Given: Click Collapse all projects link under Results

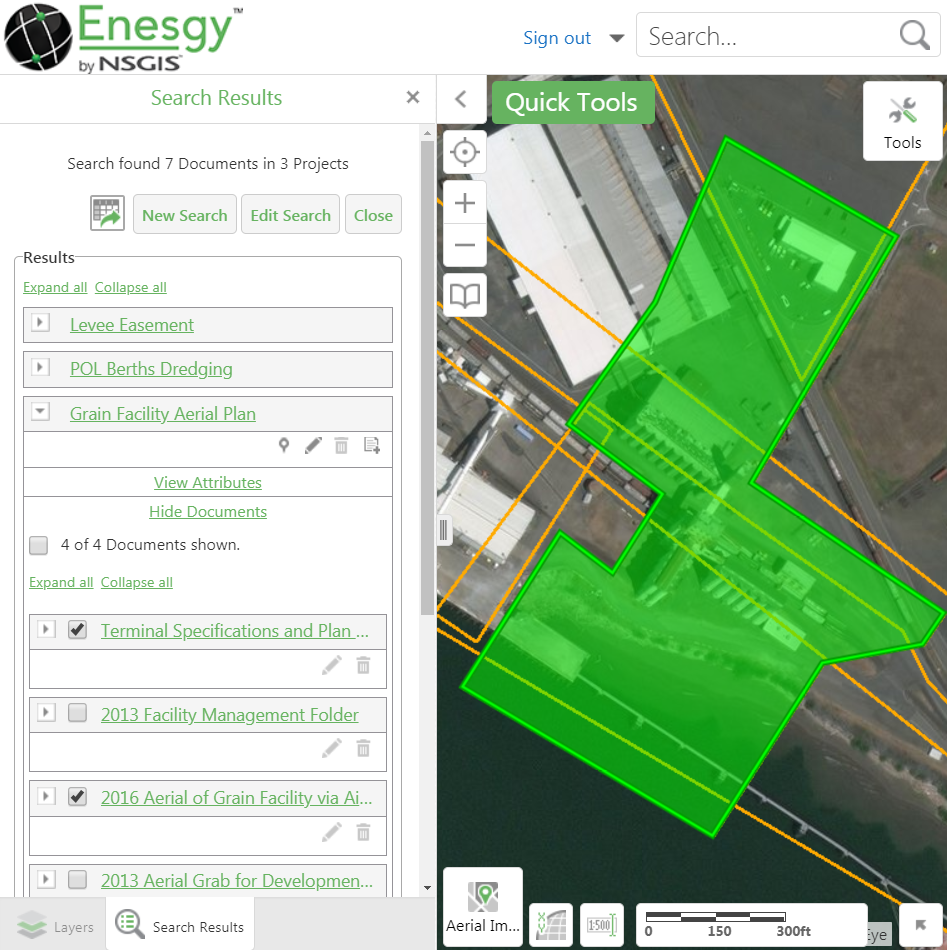Looking at the screenshot, I should click(x=131, y=287).
